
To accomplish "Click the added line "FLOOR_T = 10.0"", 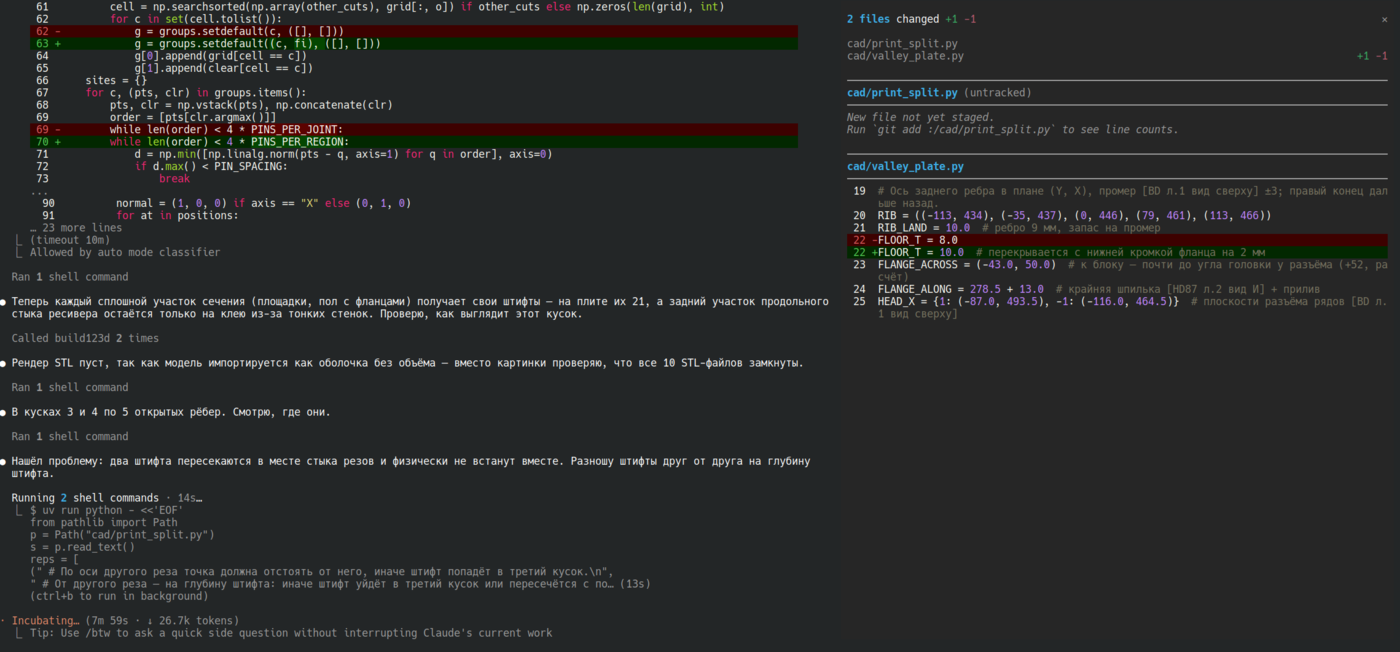I will click(1117, 252).
